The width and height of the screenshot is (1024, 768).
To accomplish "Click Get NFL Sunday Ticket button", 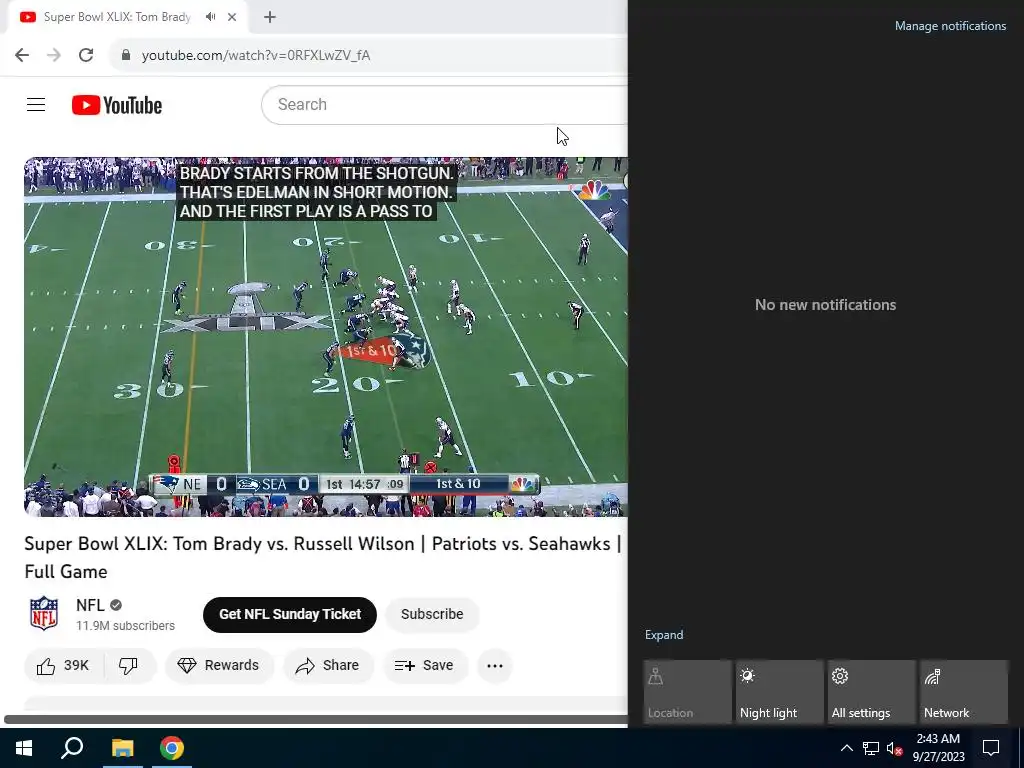I will (290, 615).
